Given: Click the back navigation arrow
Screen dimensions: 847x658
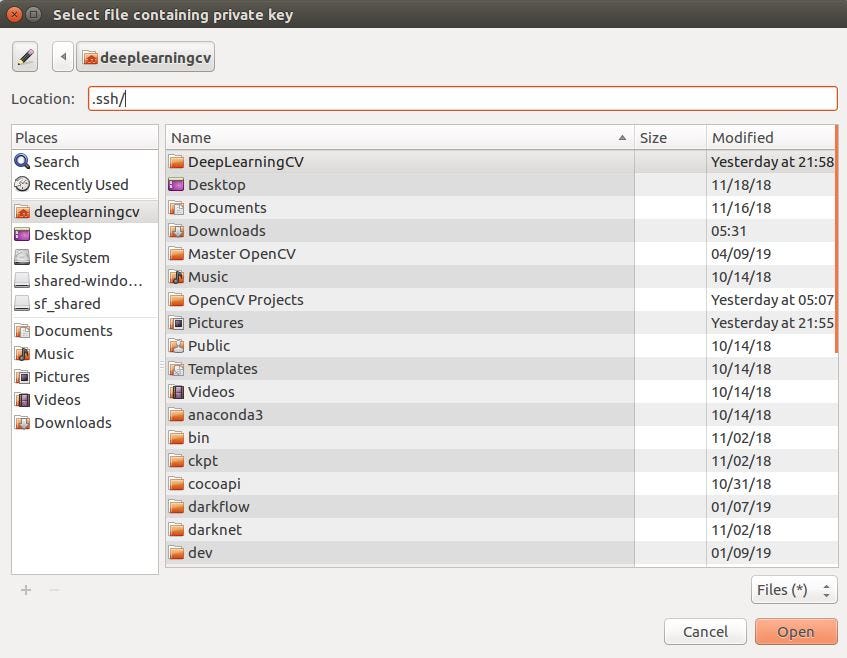Looking at the screenshot, I should coord(62,56).
